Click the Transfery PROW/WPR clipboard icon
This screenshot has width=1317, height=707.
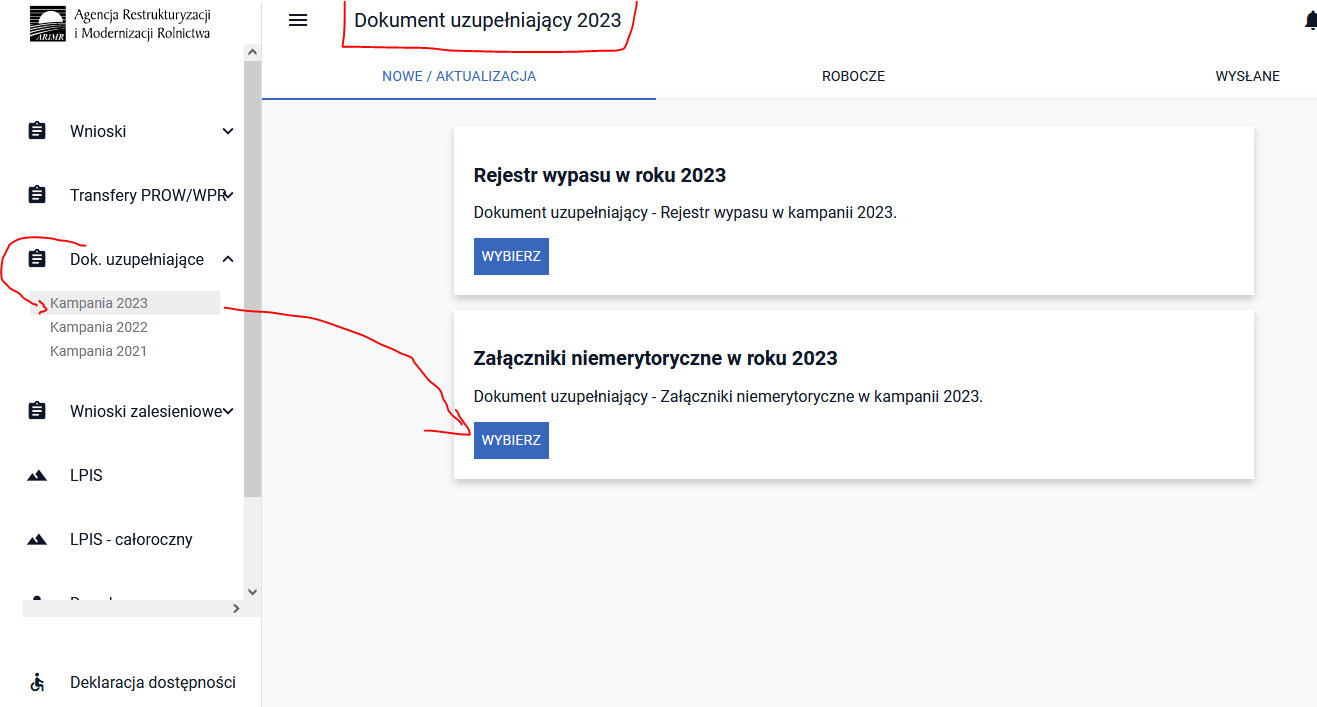(x=37, y=195)
